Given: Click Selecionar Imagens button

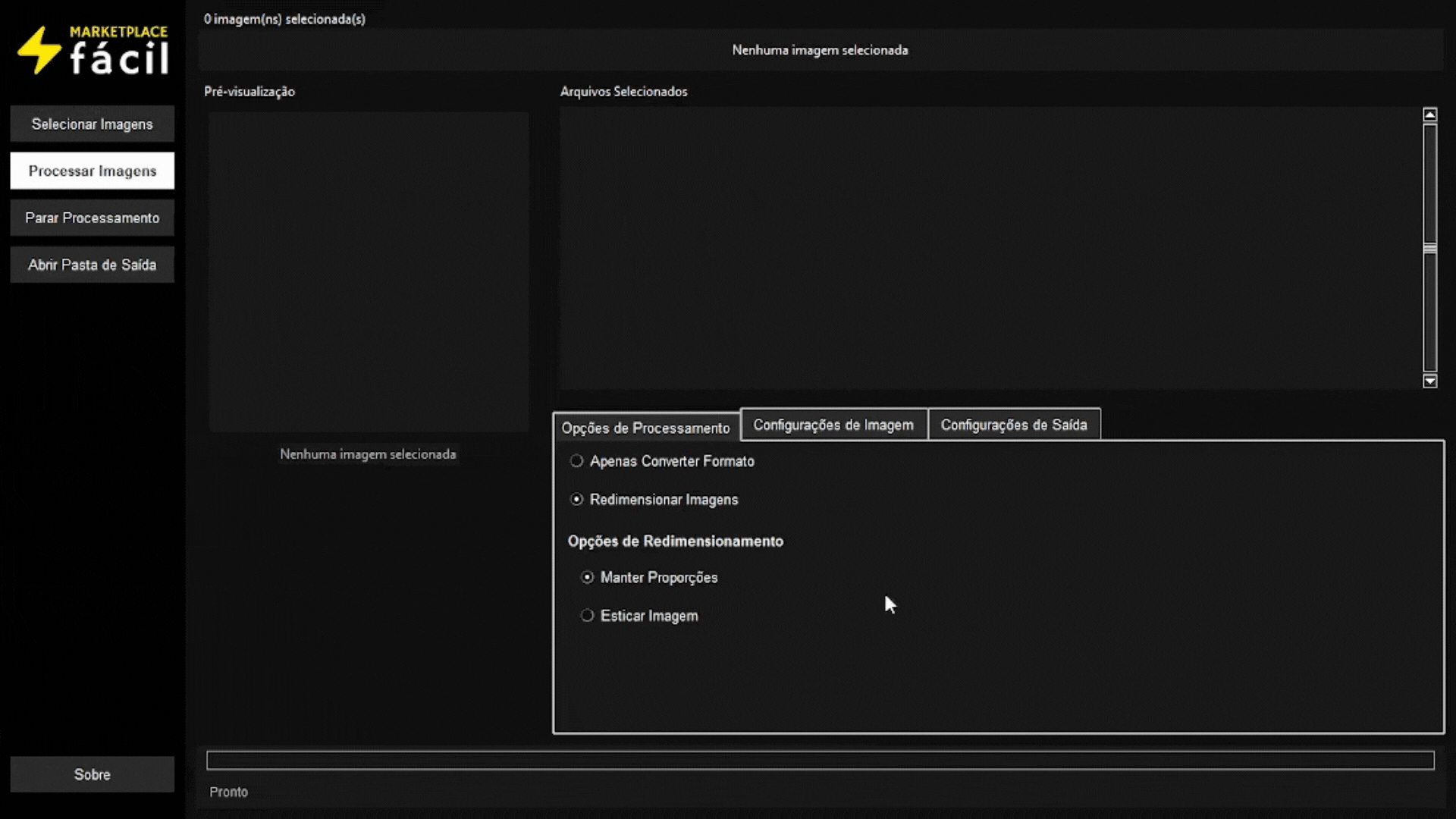Looking at the screenshot, I should pyautogui.click(x=93, y=124).
